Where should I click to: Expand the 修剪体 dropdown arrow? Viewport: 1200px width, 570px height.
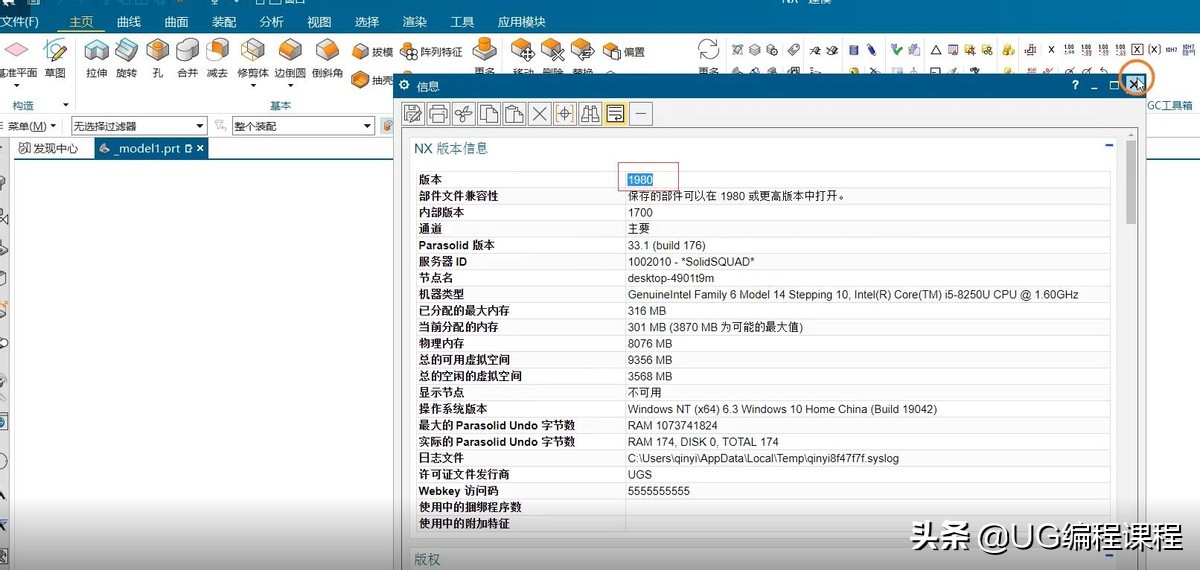[x=252, y=86]
